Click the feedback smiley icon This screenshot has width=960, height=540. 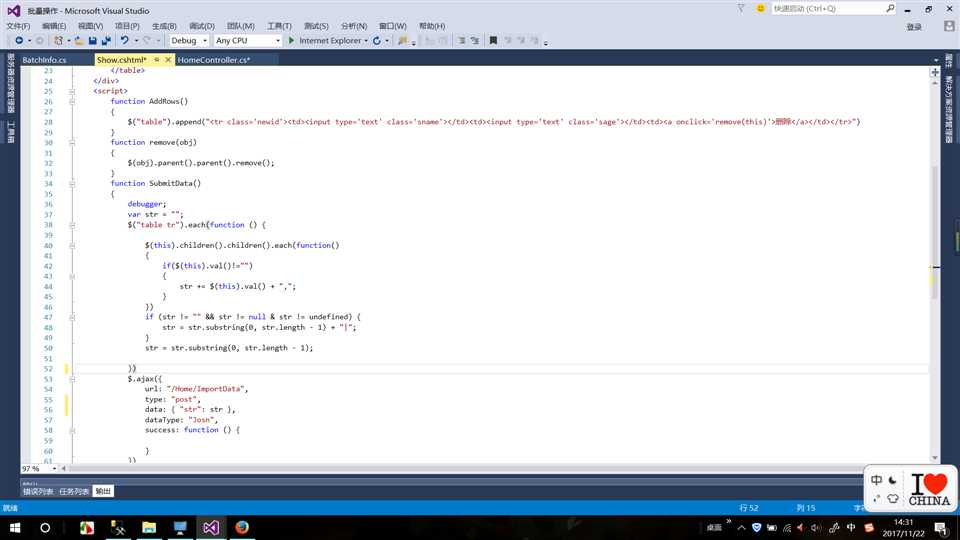(x=760, y=9)
